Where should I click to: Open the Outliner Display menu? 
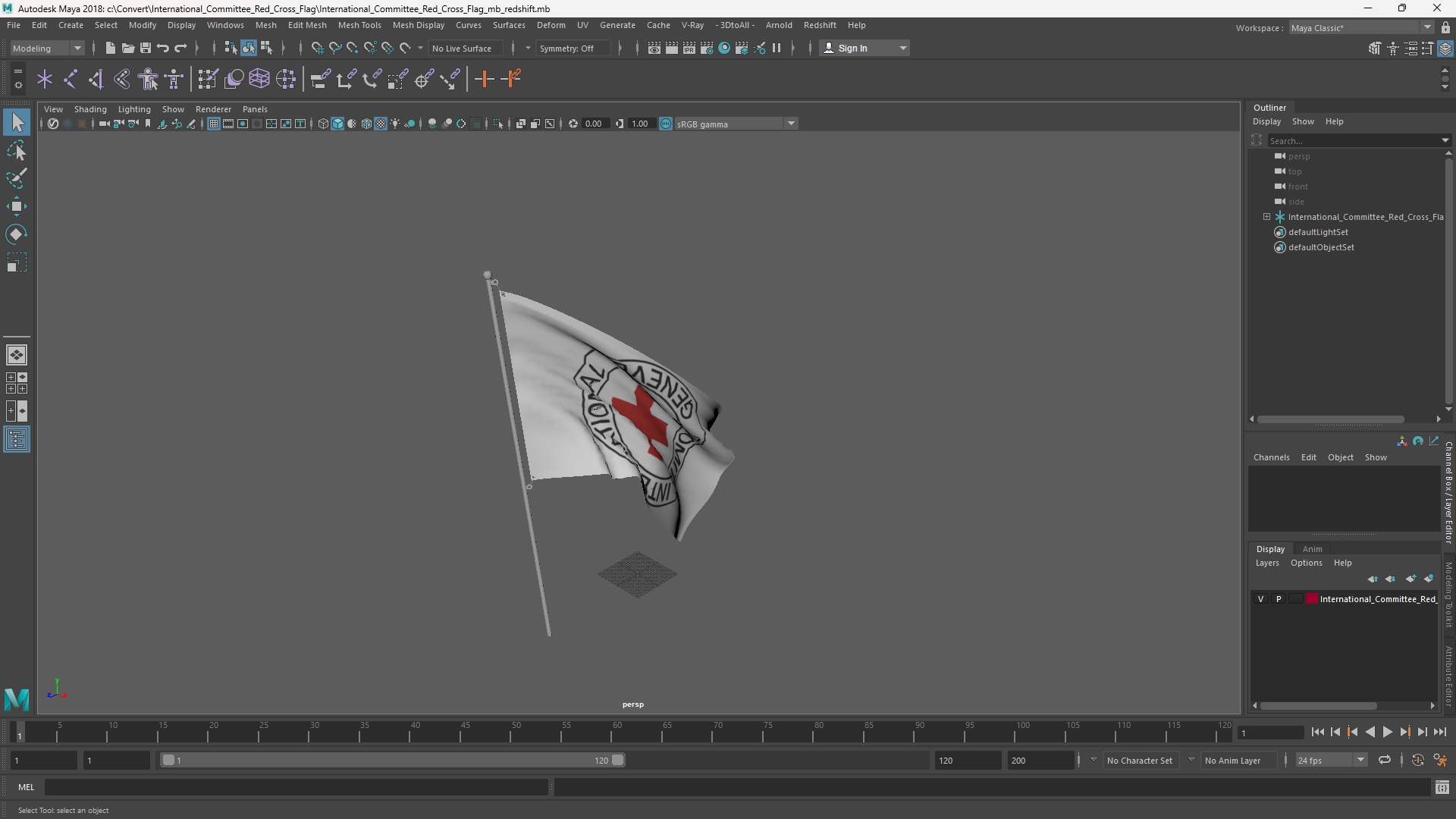pos(1266,121)
